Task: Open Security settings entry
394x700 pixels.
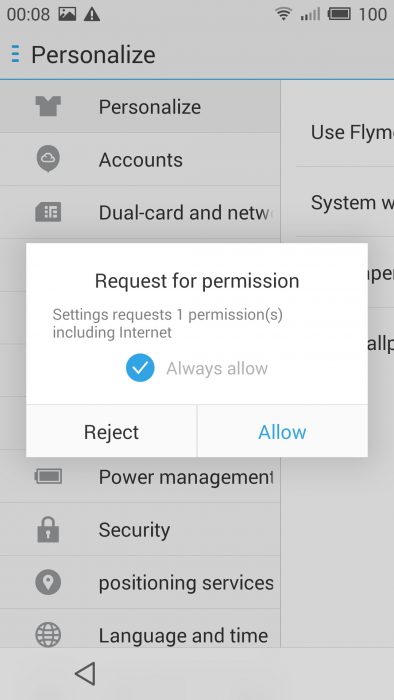Action: (140, 529)
